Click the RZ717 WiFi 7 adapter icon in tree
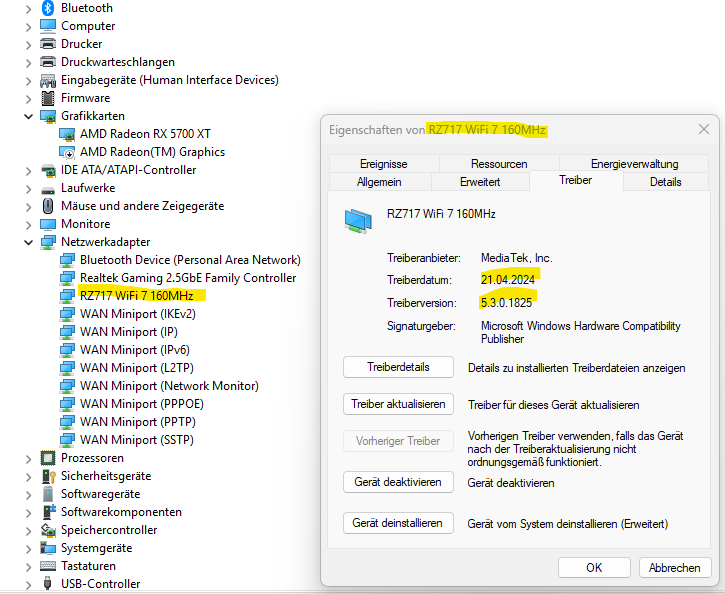725x594 pixels. 67,296
